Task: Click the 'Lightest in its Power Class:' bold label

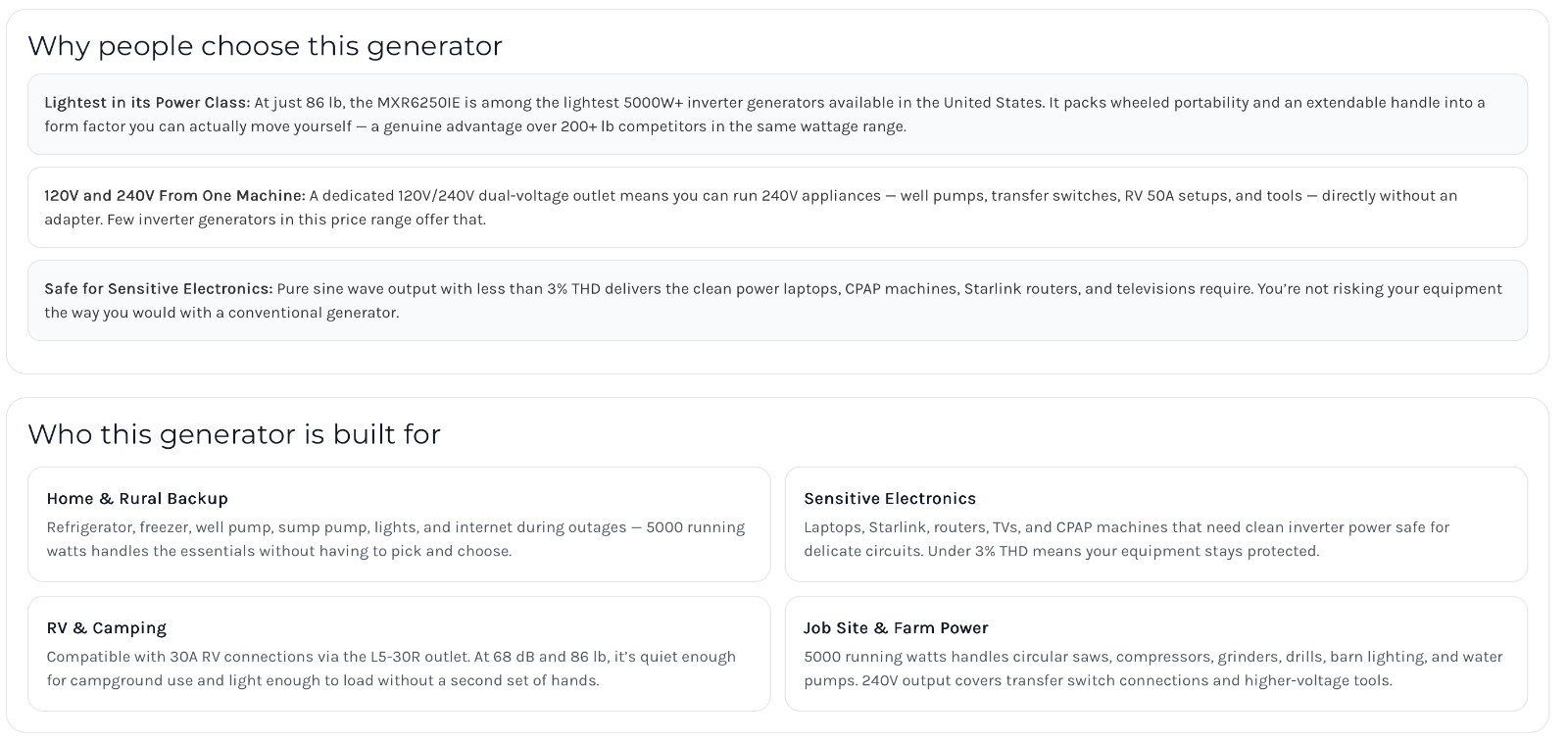Action: coord(147,102)
